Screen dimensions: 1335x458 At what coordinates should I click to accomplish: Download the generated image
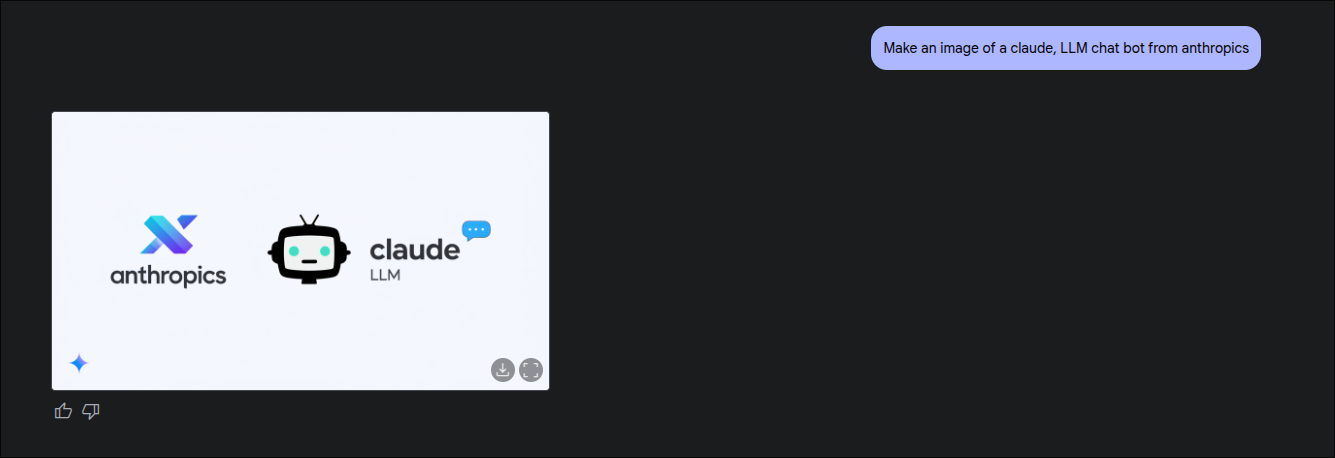[x=503, y=370]
